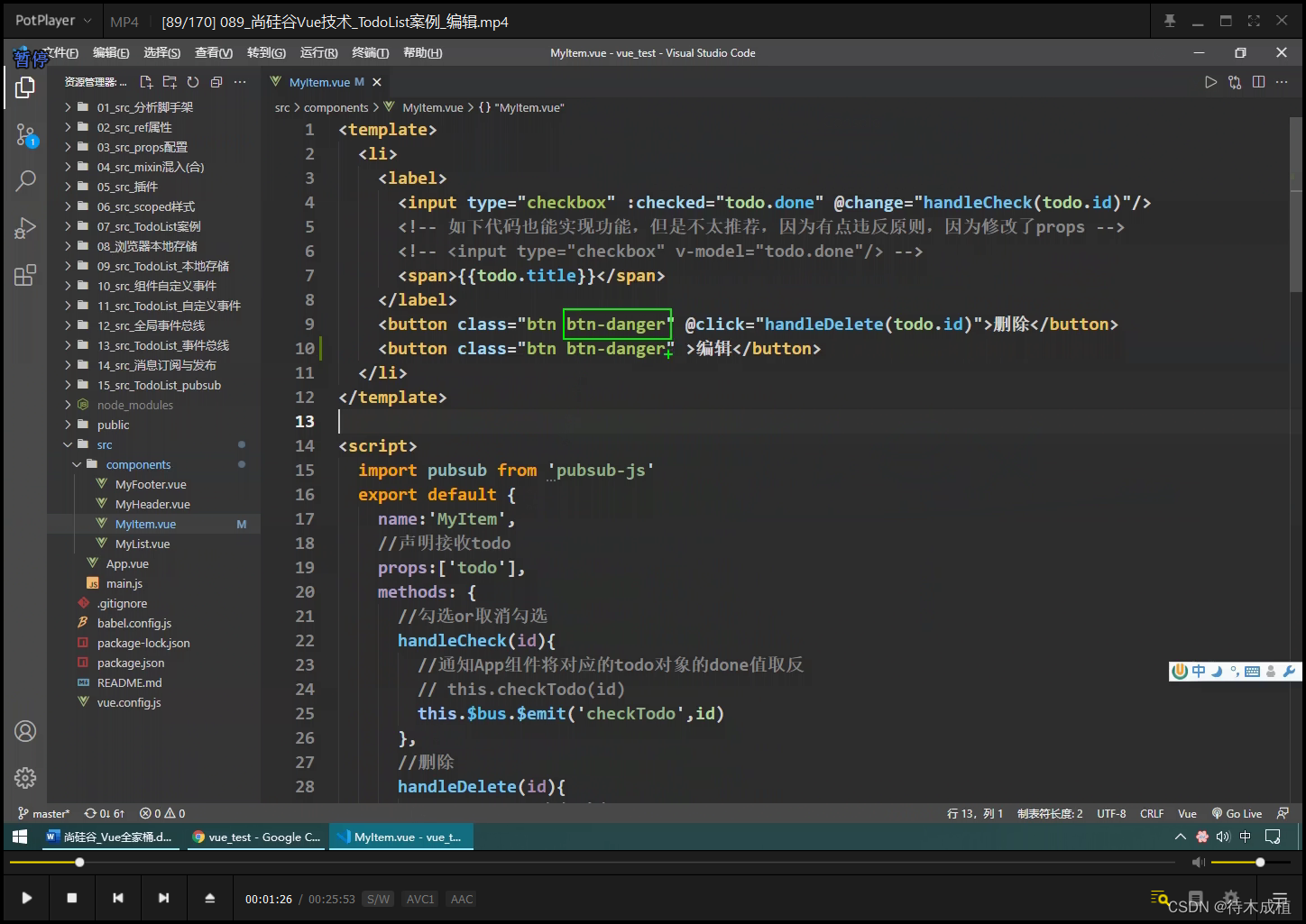
Task: Go to previous file in PotPlayer
Action: point(118,898)
